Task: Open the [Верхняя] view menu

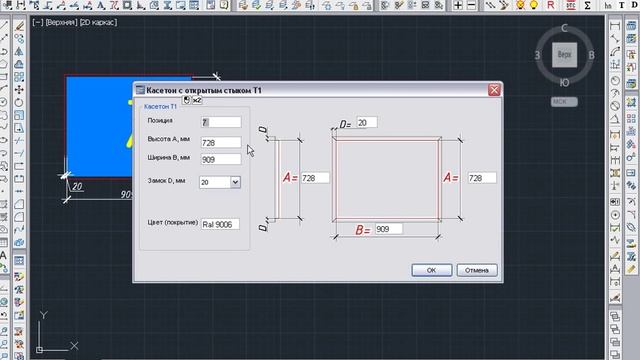Action: (x=61, y=22)
